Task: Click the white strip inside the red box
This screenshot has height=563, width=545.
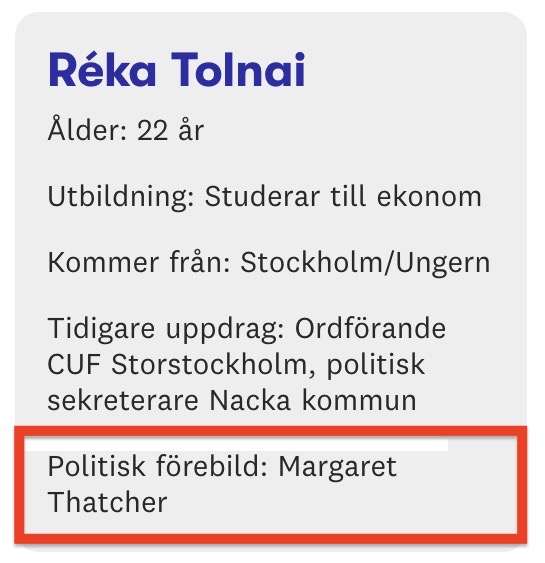Action: pyautogui.click(x=237, y=445)
